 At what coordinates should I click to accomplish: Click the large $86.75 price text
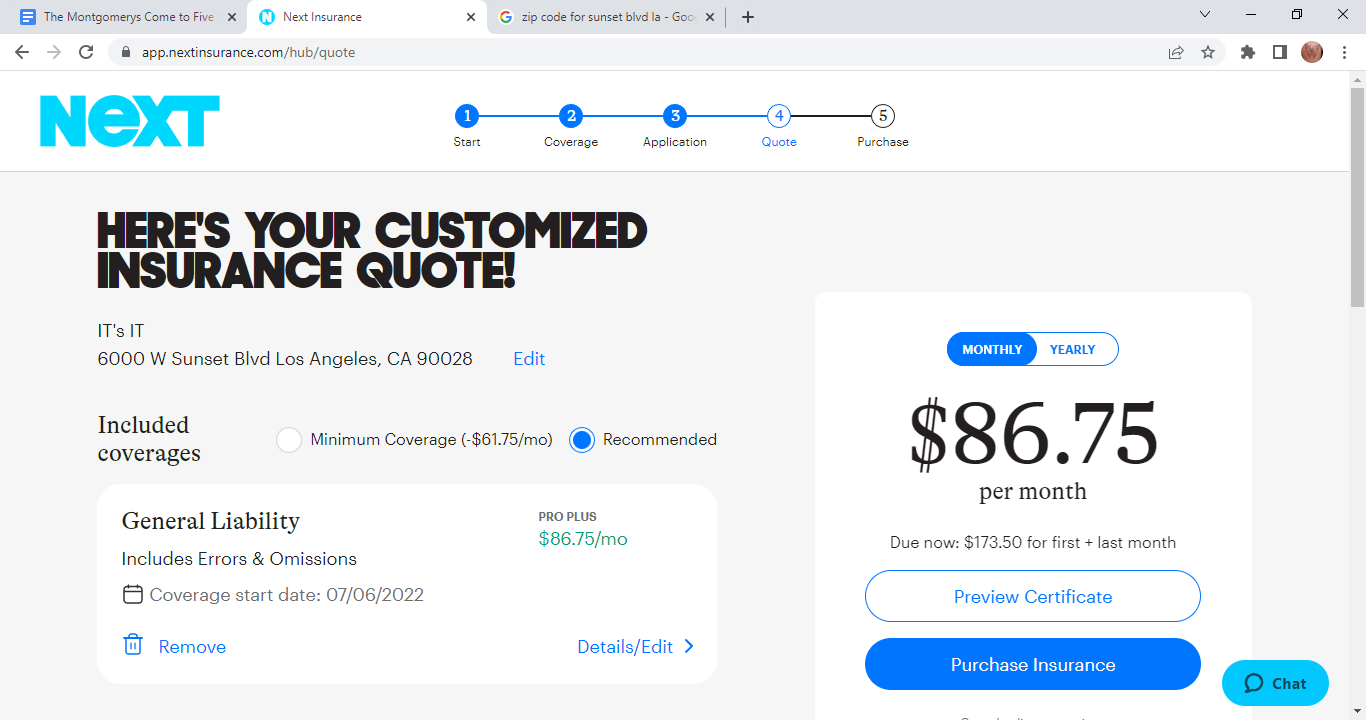(1033, 435)
